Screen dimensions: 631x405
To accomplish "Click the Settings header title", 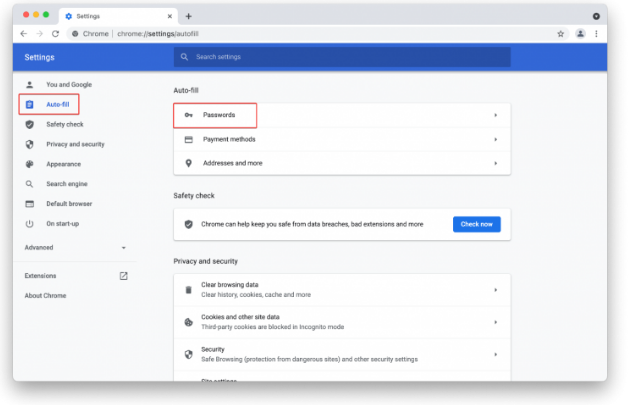I will 39,57.
